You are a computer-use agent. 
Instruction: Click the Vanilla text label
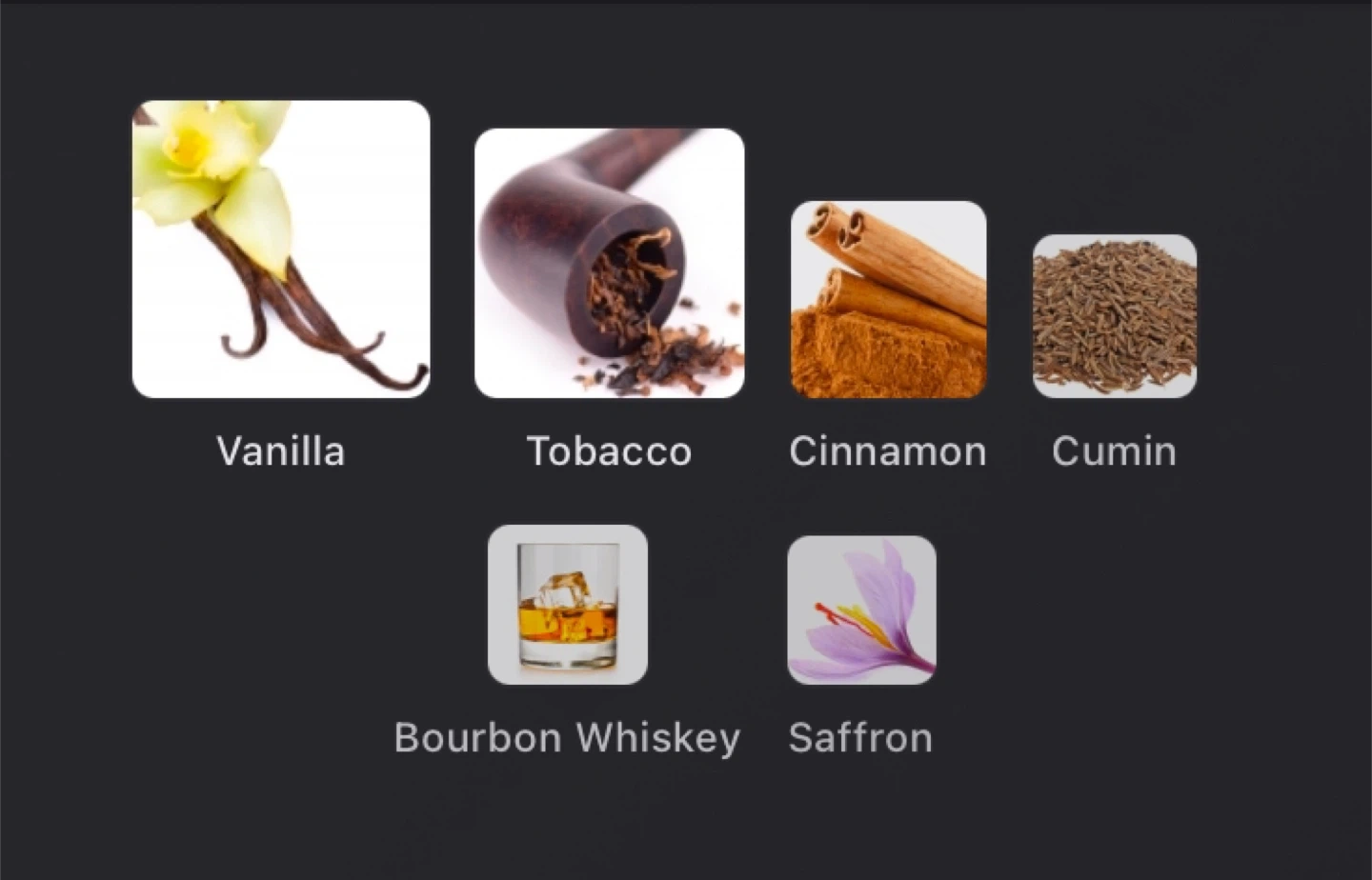281,451
